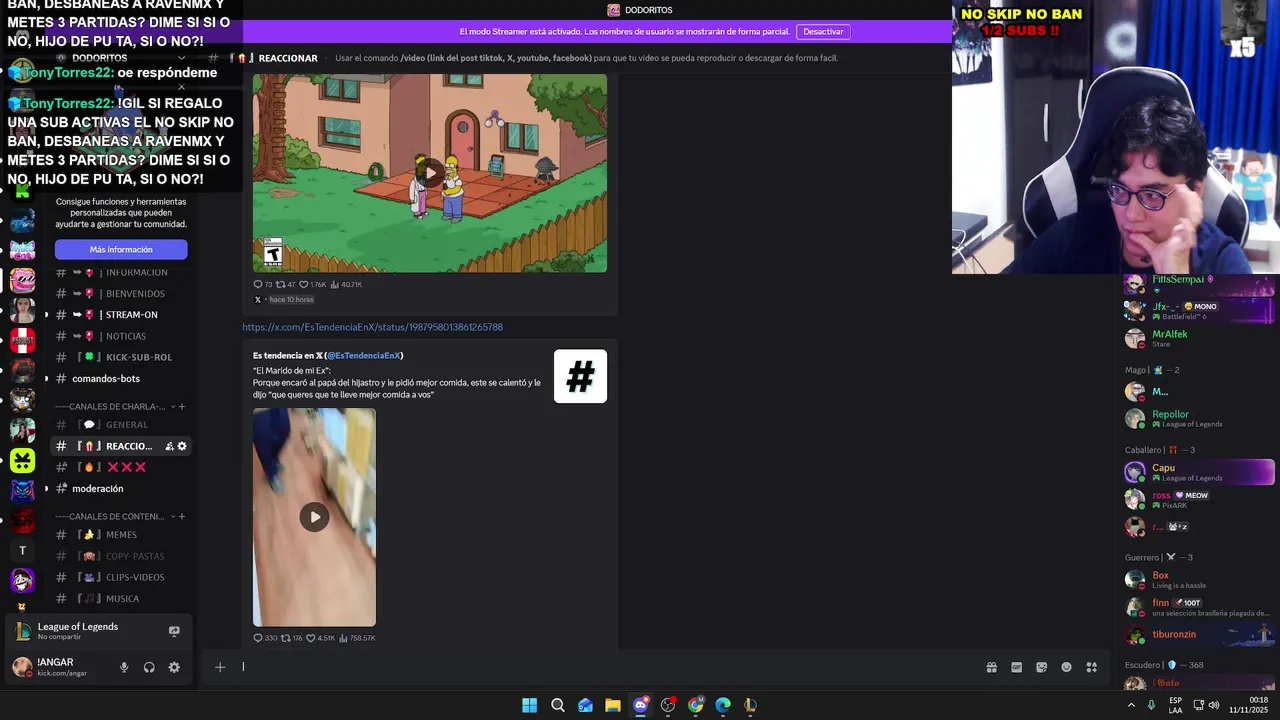
Task: Add a channel to the CANALES DE CHARLA category
Action: (x=182, y=407)
